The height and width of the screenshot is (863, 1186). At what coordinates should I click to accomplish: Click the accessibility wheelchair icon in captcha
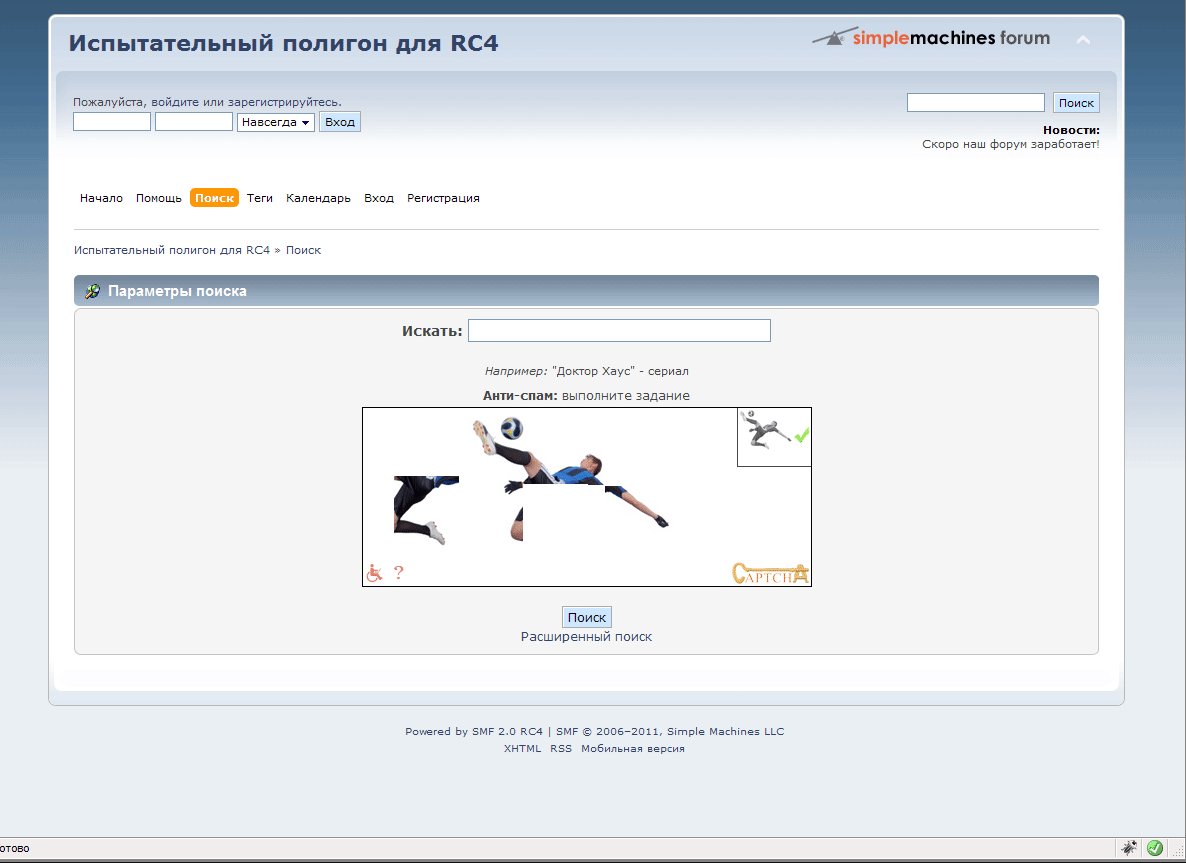pos(374,573)
